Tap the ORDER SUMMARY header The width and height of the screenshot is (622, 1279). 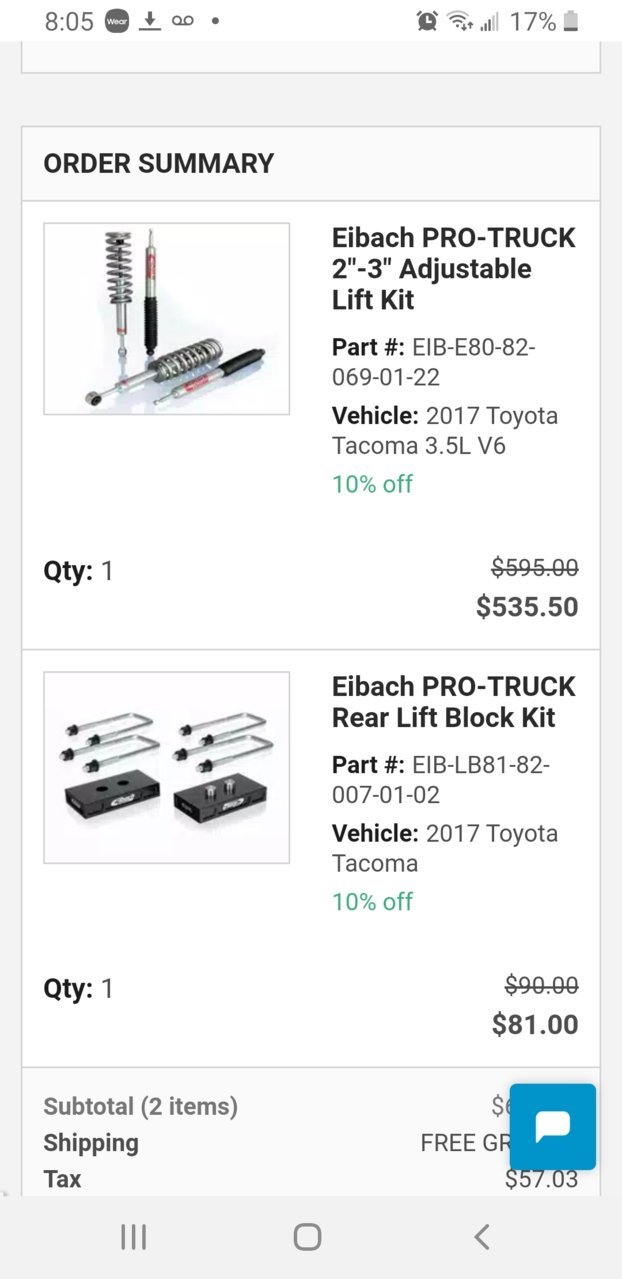[x=159, y=164]
